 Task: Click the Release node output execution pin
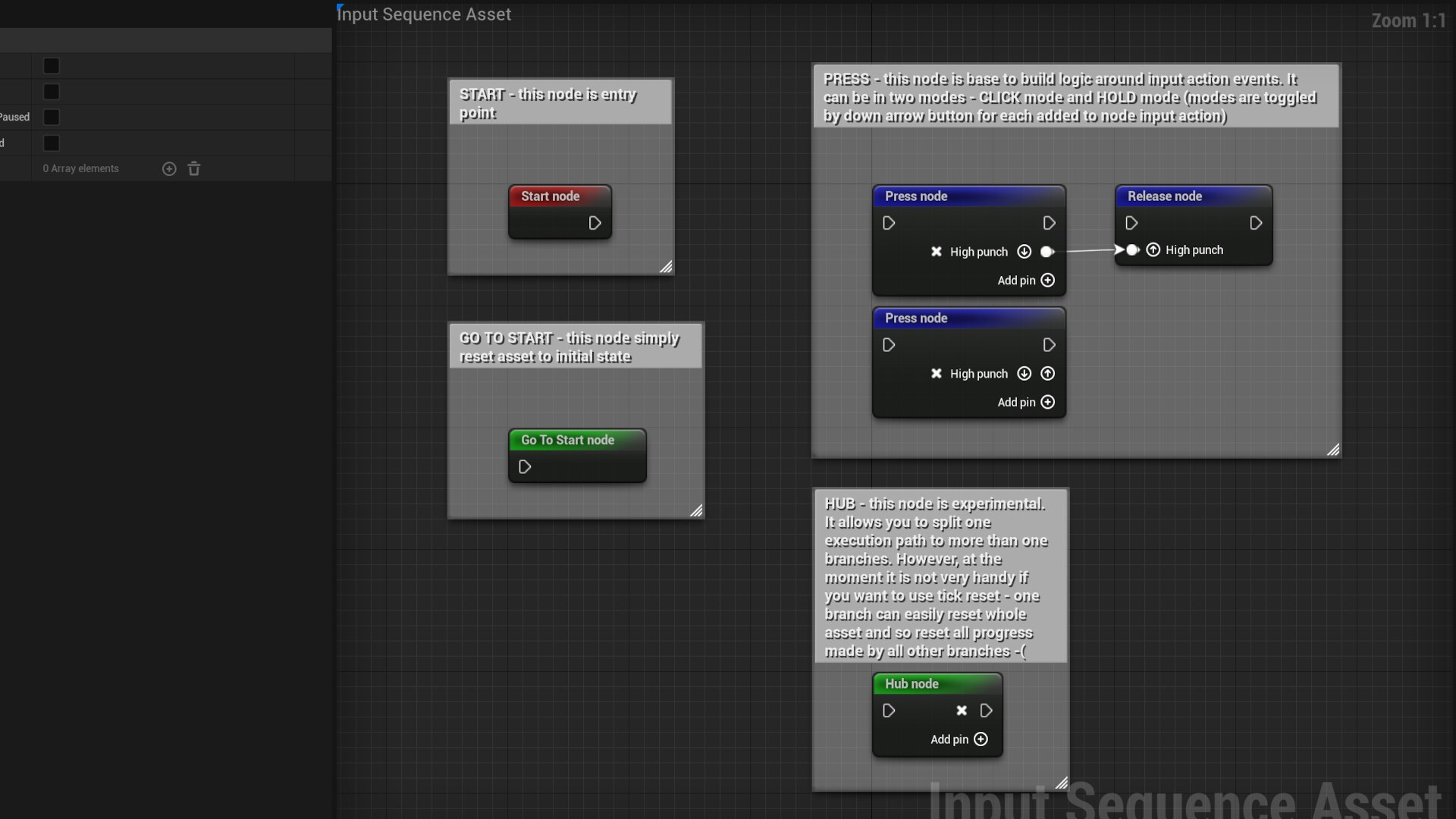click(1255, 223)
